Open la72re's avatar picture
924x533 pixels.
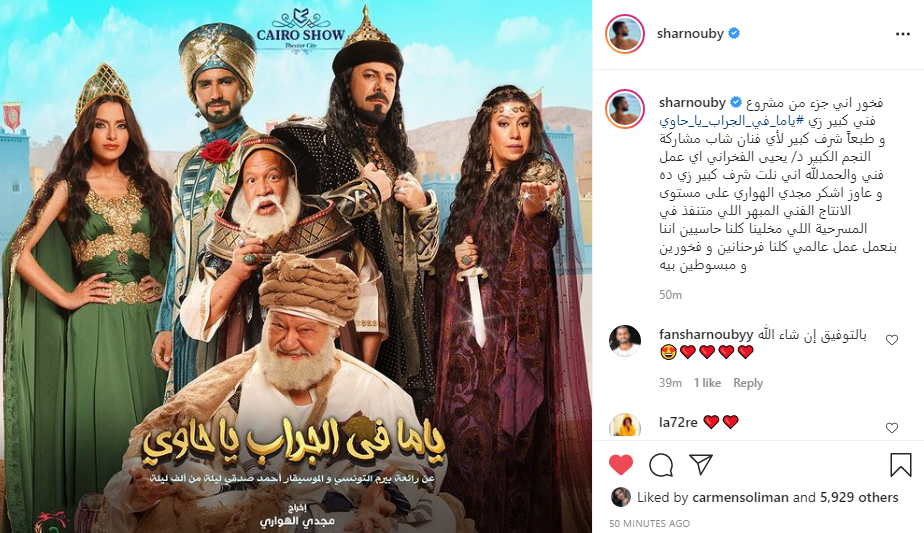coord(625,425)
